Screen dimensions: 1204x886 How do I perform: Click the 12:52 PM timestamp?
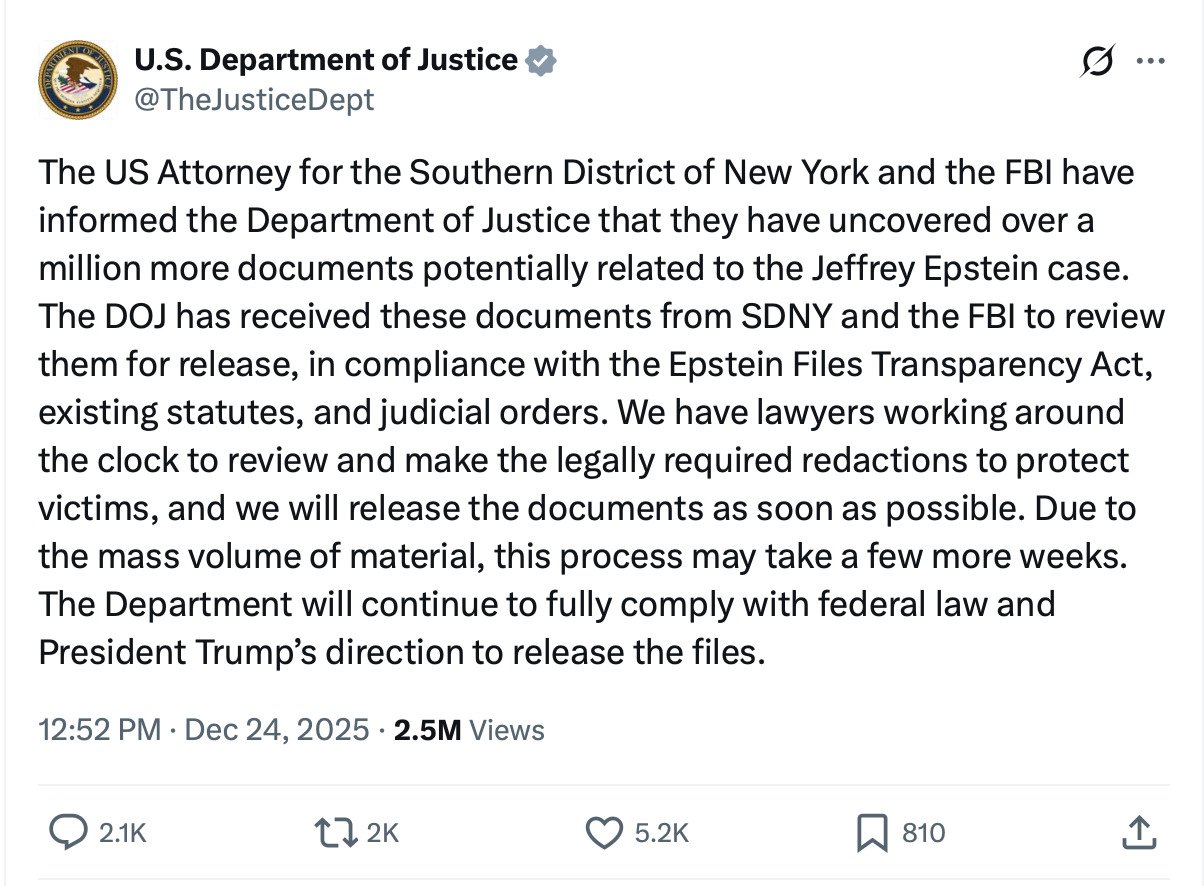pyautogui.click(x=99, y=730)
